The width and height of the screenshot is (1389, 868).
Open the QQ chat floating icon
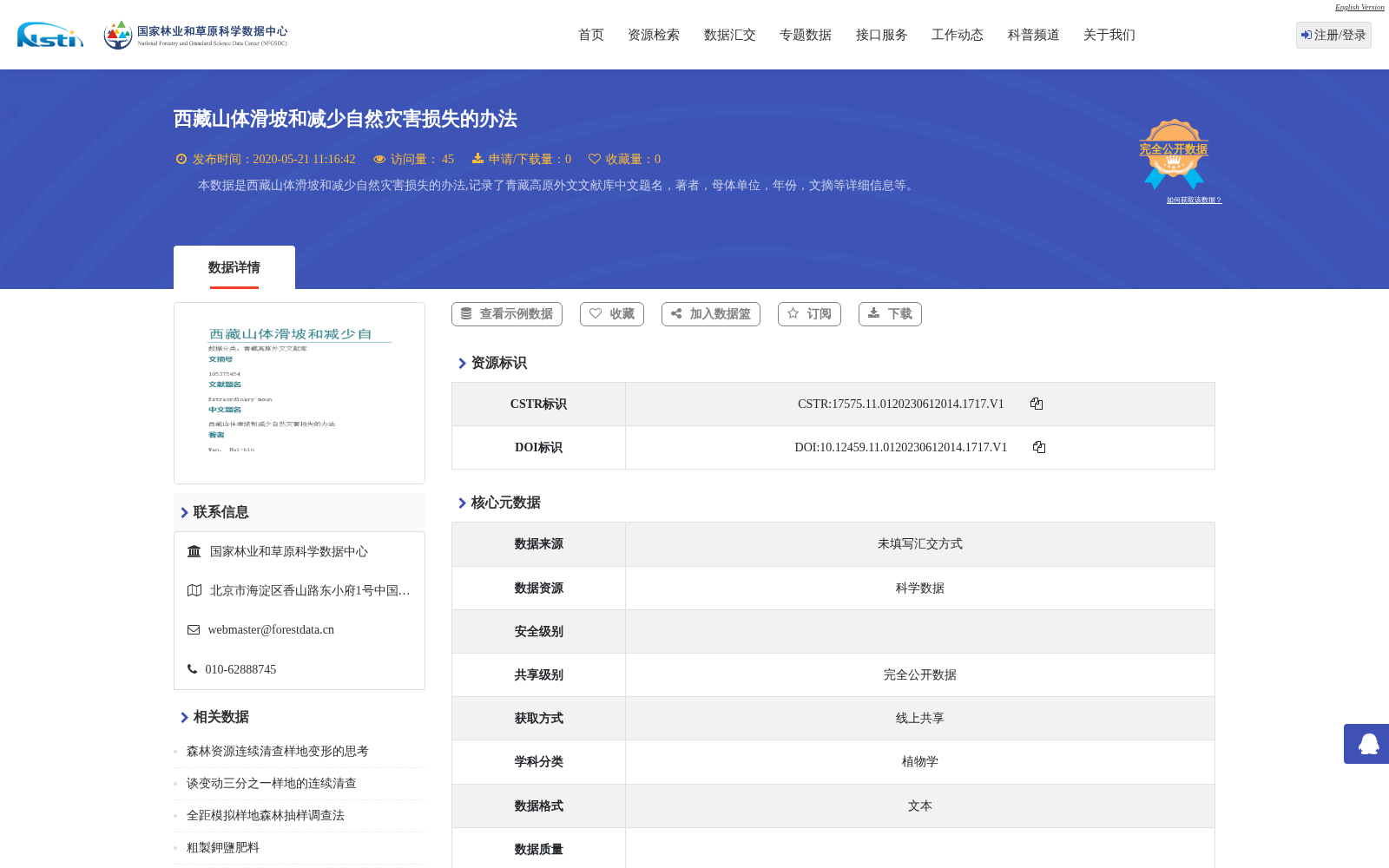(x=1368, y=744)
